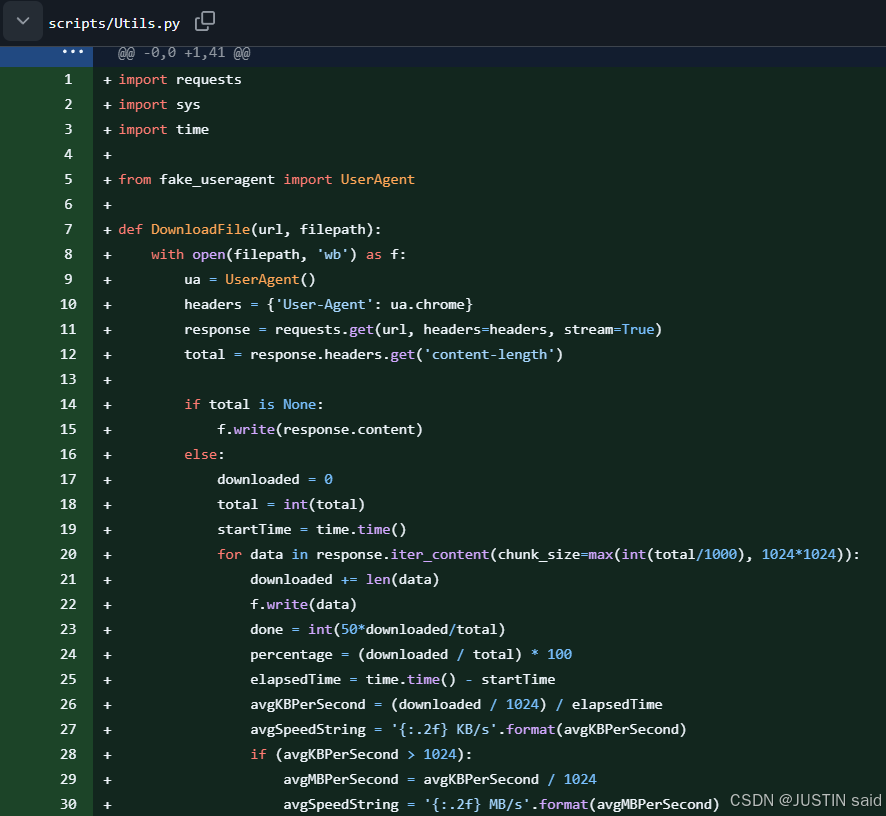The height and width of the screenshot is (816, 886).
Task: Click 'UserAgent' in the fake_useragent import line
Action: tap(377, 179)
